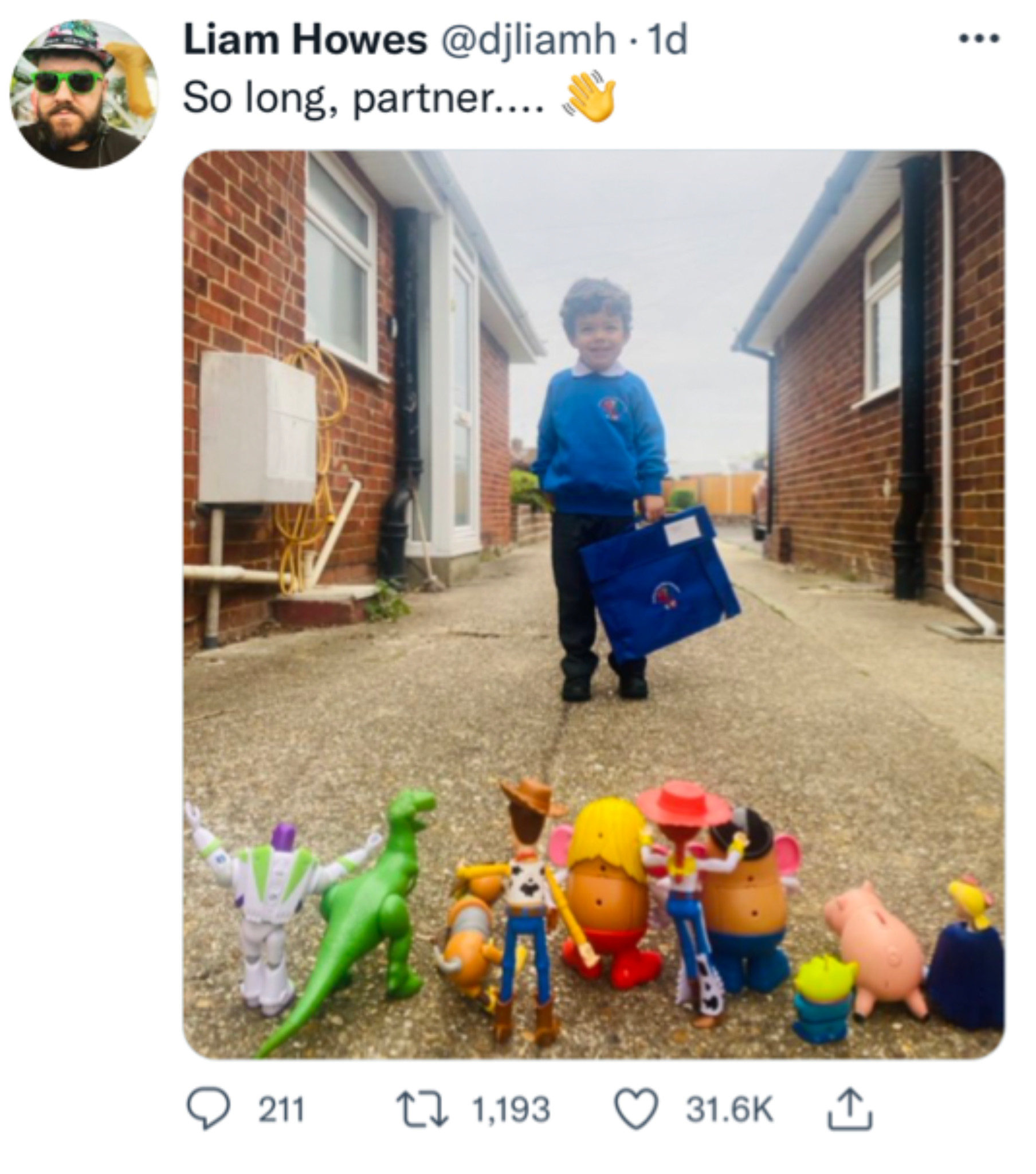The height and width of the screenshot is (1174, 1036).
Task: Click the 1d timestamp
Action: (666, 40)
